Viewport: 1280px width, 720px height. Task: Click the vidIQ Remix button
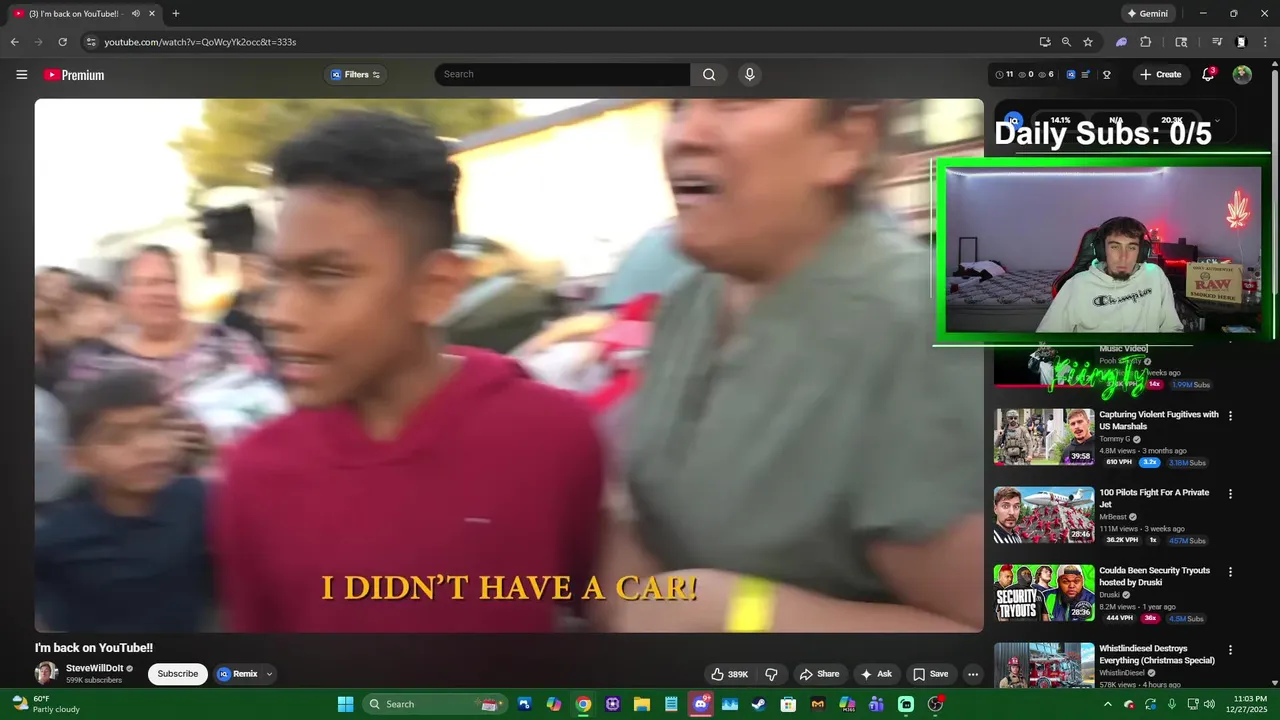pyautogui.click(x=238, y=674)
